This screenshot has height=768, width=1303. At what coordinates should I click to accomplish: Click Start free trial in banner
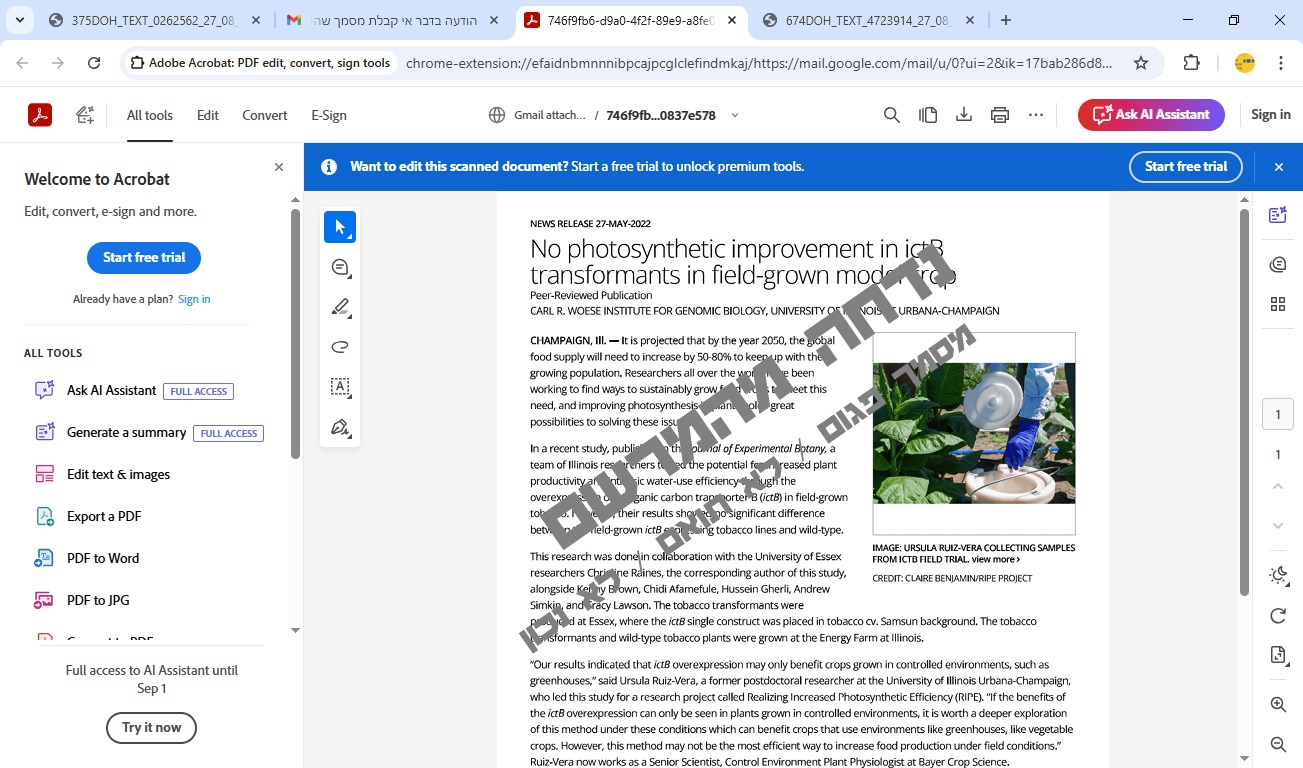pos(1185,167)
